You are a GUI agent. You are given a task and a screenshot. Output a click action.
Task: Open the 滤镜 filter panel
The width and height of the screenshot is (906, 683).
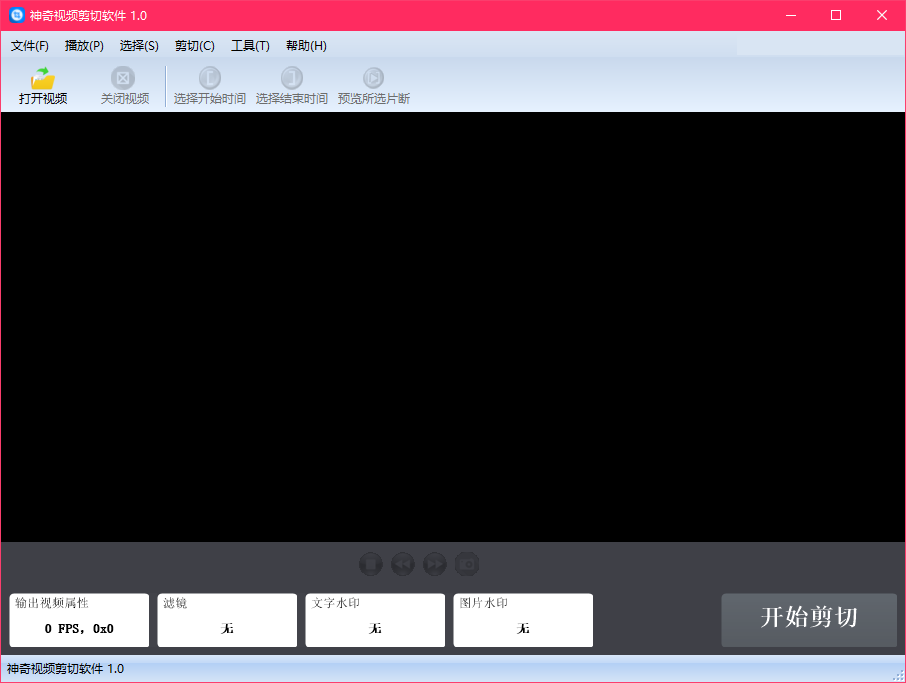pos(227,620)
